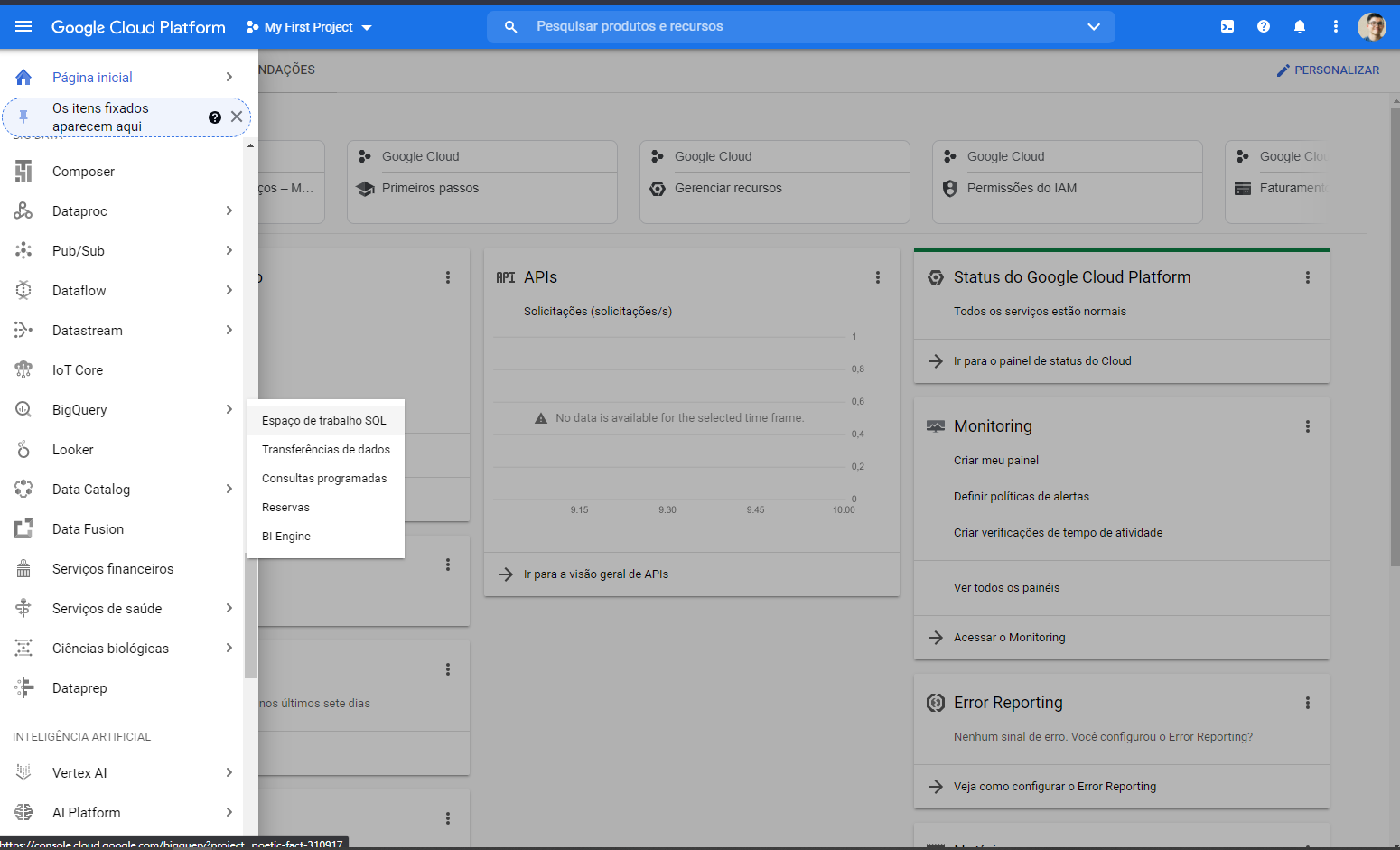The height and width of the screenshot is (850, 1400).
Task: Expand Data Catalog submenu chevron
Action: point(229,489)
